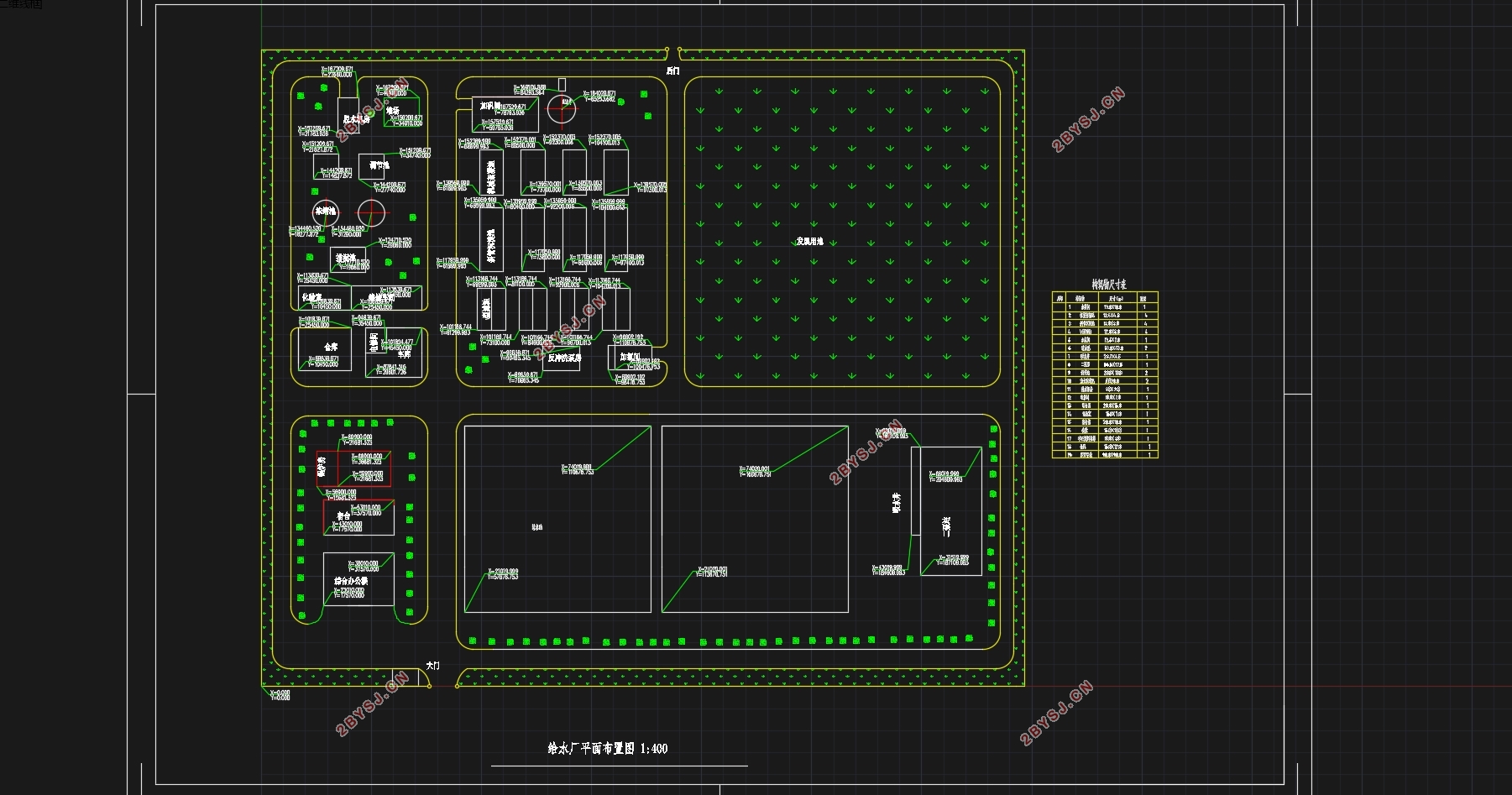The width and height of the screenshot is (1512, 795).
Task: Click the 加氯间 building label
Action: tap(630, 357)
